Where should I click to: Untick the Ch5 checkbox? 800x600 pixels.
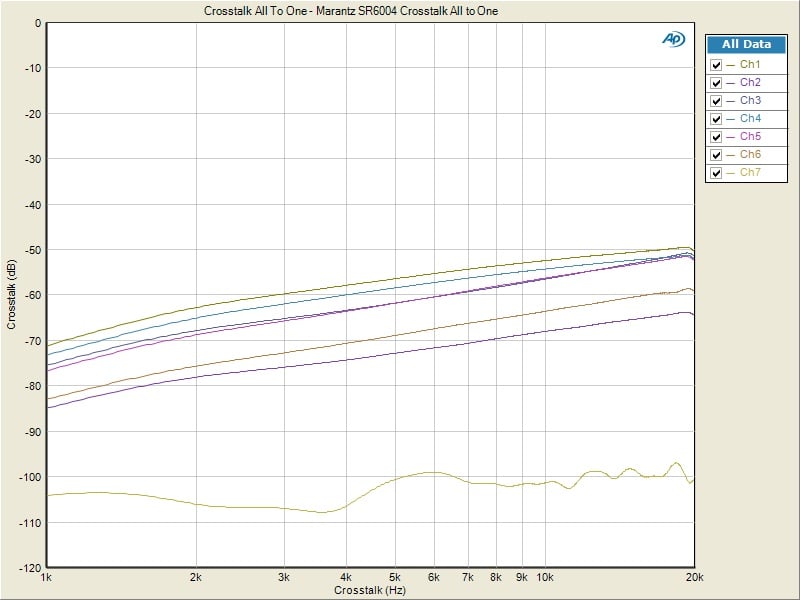click(x=716, y=137)
